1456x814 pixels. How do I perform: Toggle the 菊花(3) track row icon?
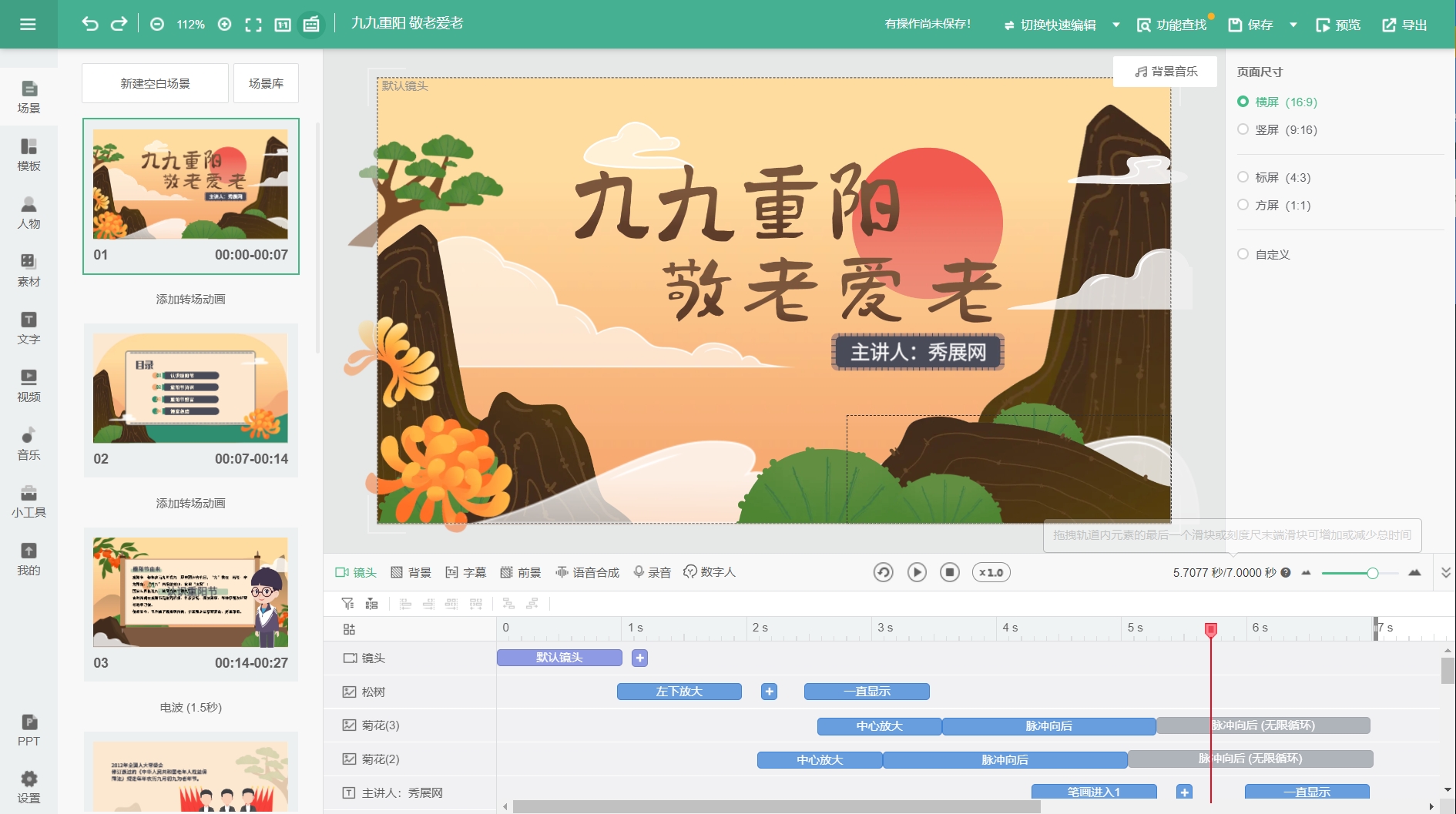[x=350, y=725]
